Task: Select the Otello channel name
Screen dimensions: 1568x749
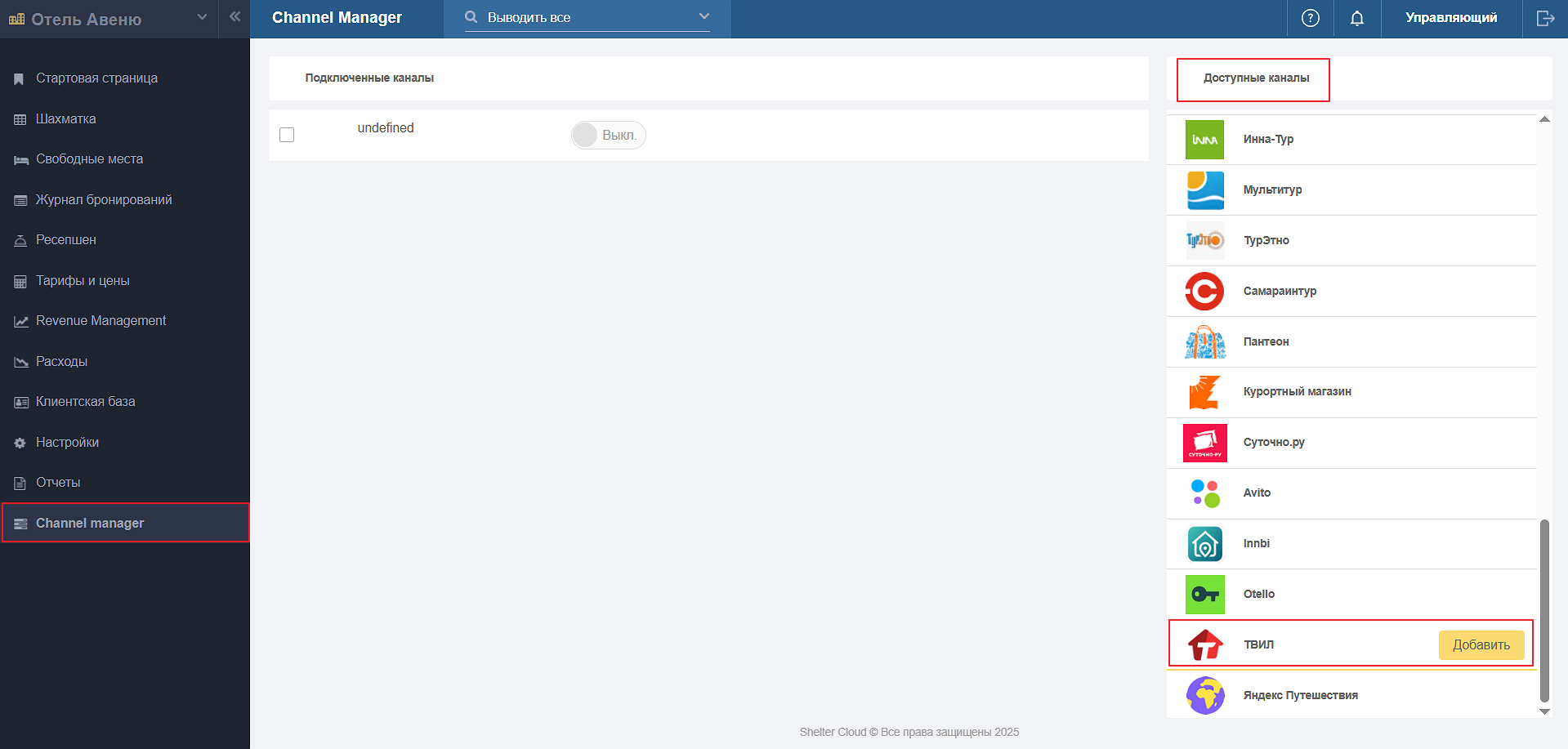Action: coord(1258,595)
